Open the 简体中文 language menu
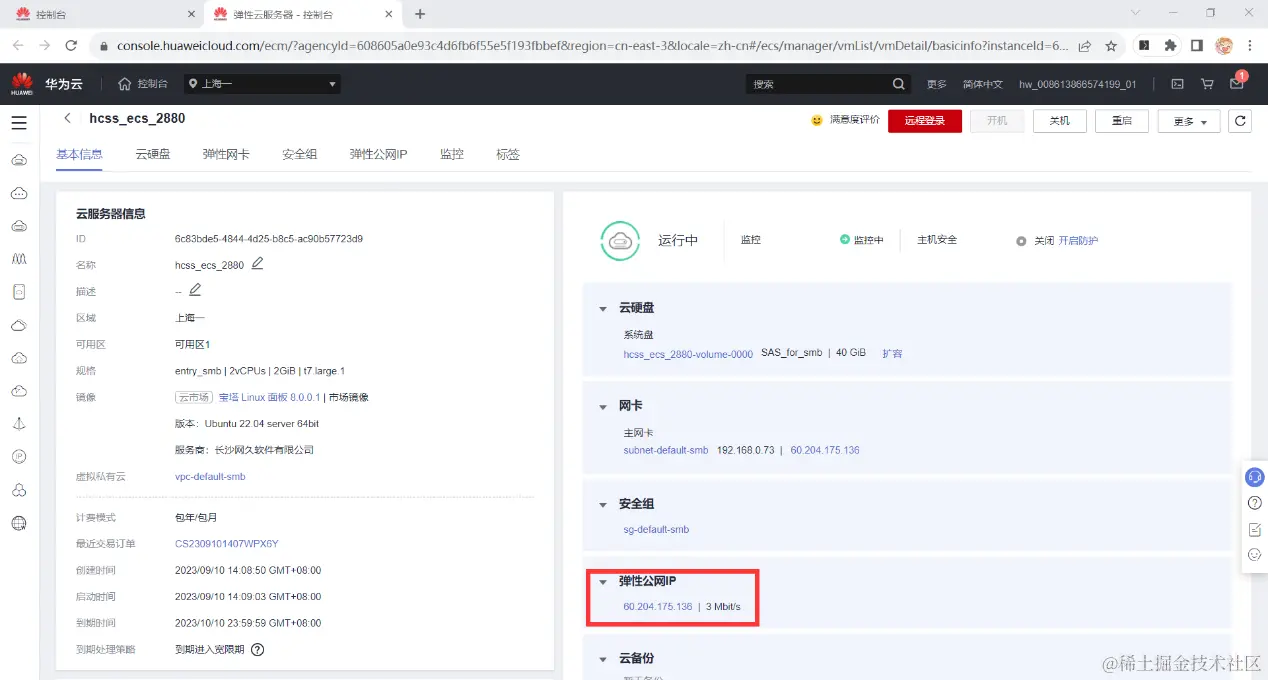The height and width of the screenshot is (680, 1268). tap(982, 84)
